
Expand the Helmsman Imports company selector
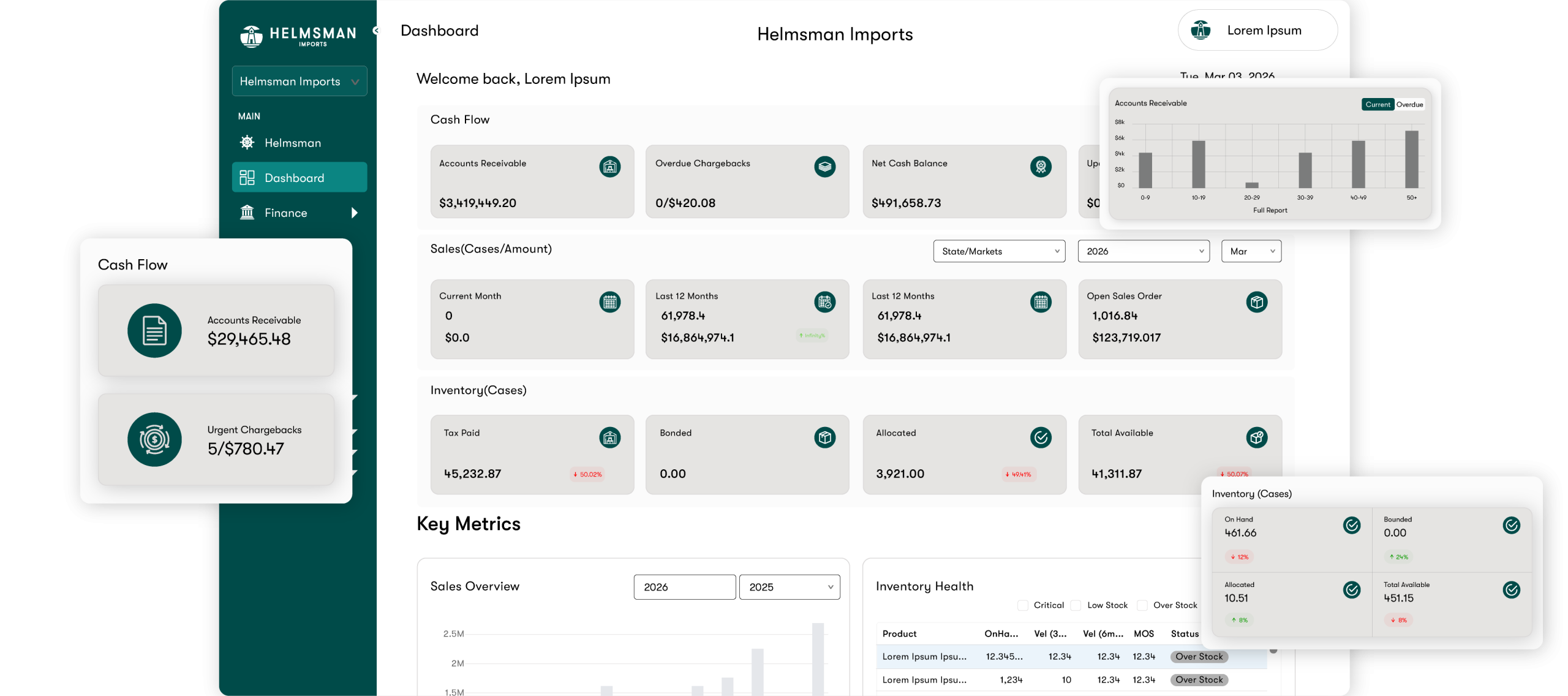click(300, 81)
